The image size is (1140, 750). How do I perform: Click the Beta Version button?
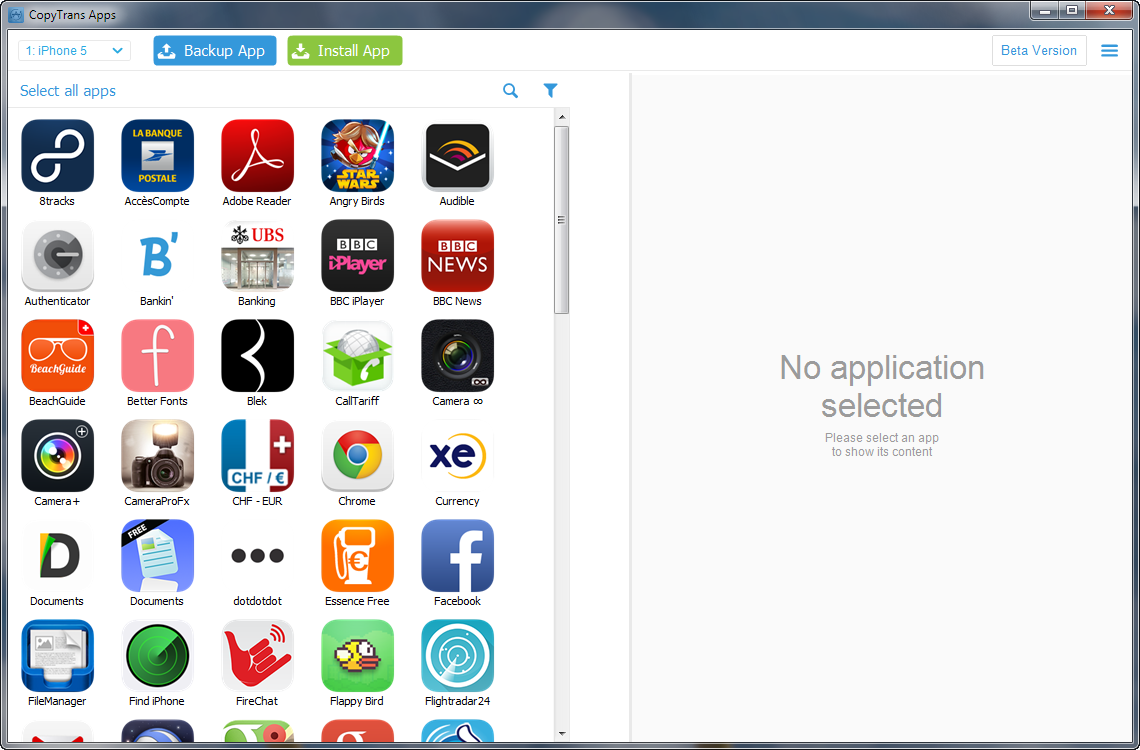[1038, 51]
